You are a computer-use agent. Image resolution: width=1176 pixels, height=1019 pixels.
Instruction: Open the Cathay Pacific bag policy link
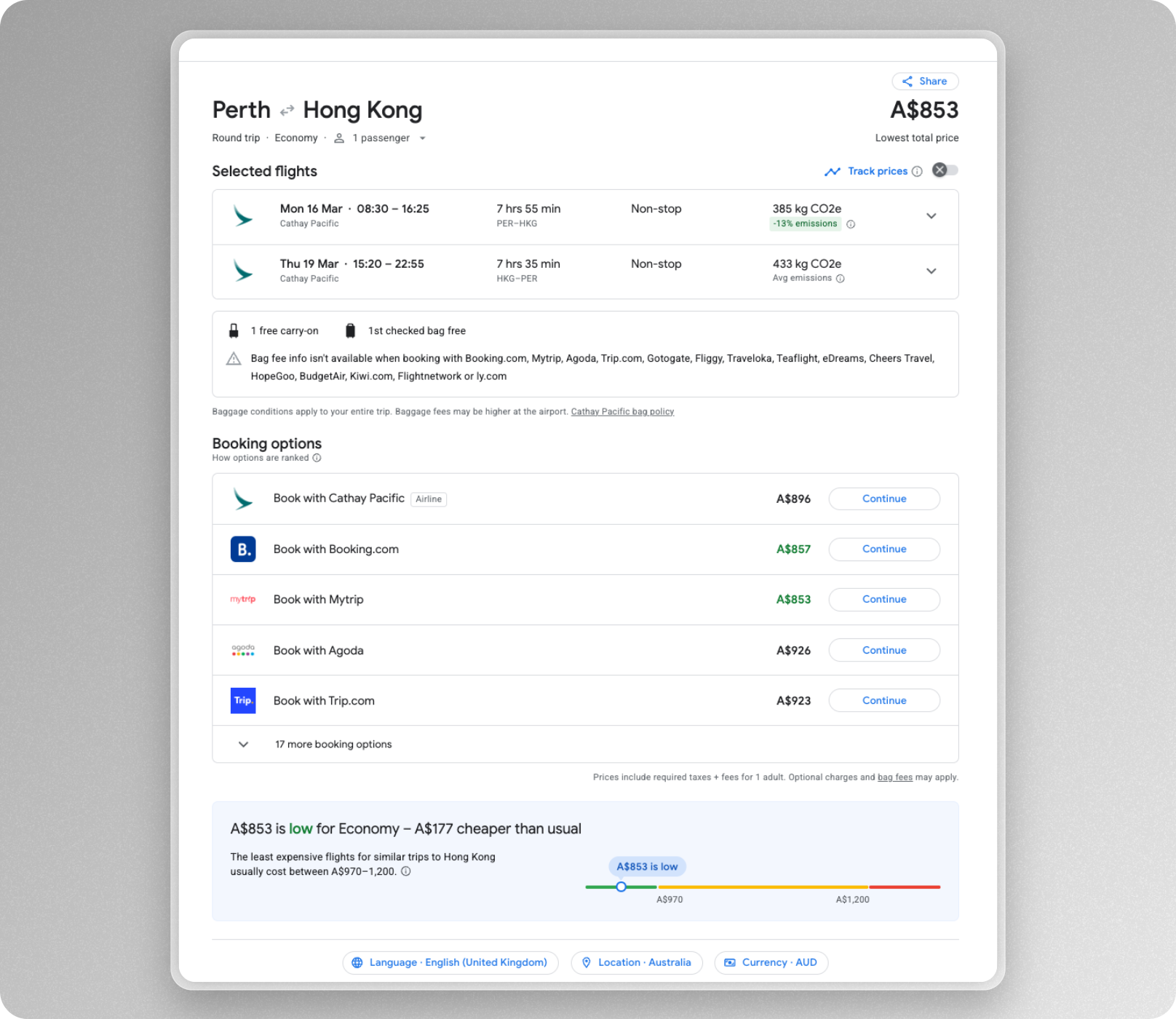(x=622, y=412)
